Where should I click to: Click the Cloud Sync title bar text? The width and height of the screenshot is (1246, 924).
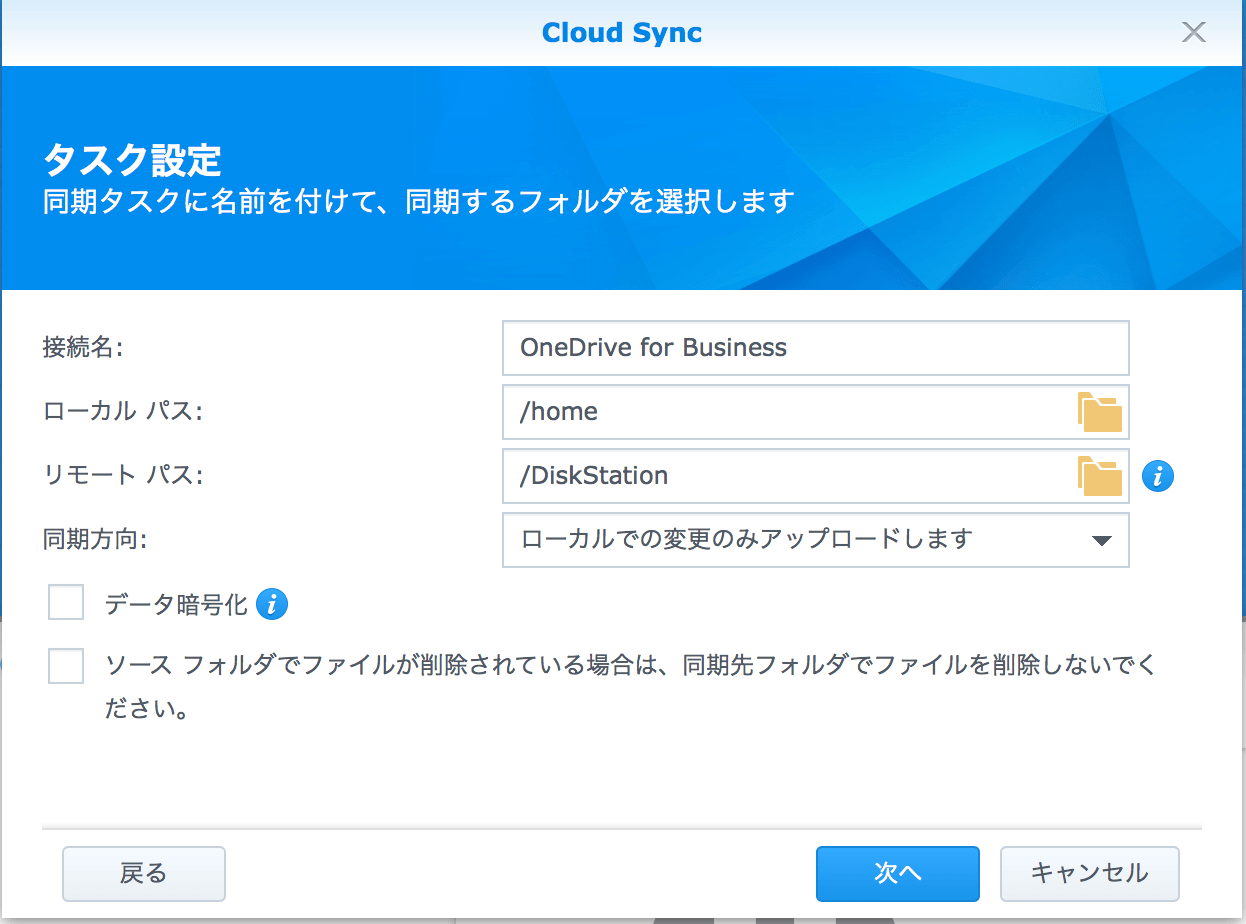[x=621, y=32]
